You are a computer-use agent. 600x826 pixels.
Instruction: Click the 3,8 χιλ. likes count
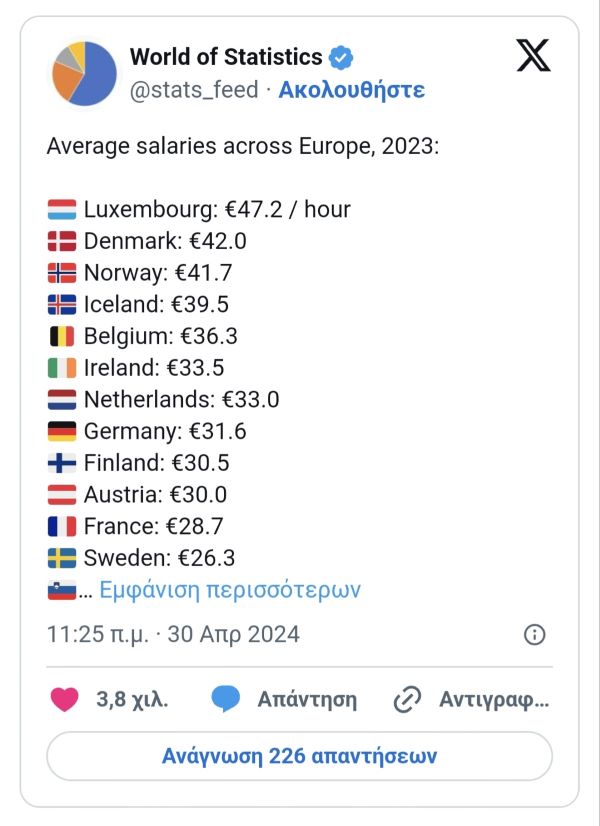coord(132,699)
